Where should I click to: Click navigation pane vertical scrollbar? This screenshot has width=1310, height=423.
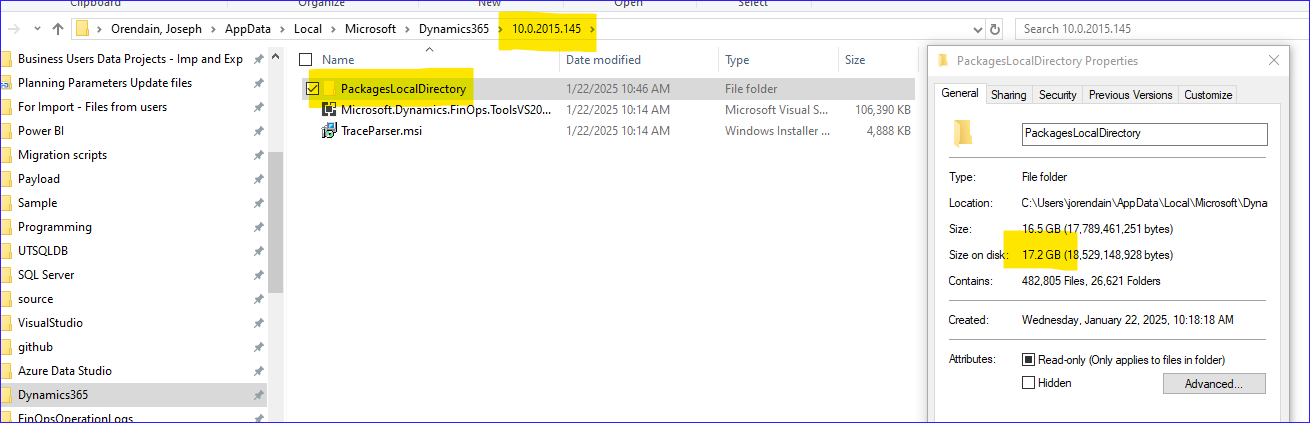pyautogui.click(x=276, y=222)
